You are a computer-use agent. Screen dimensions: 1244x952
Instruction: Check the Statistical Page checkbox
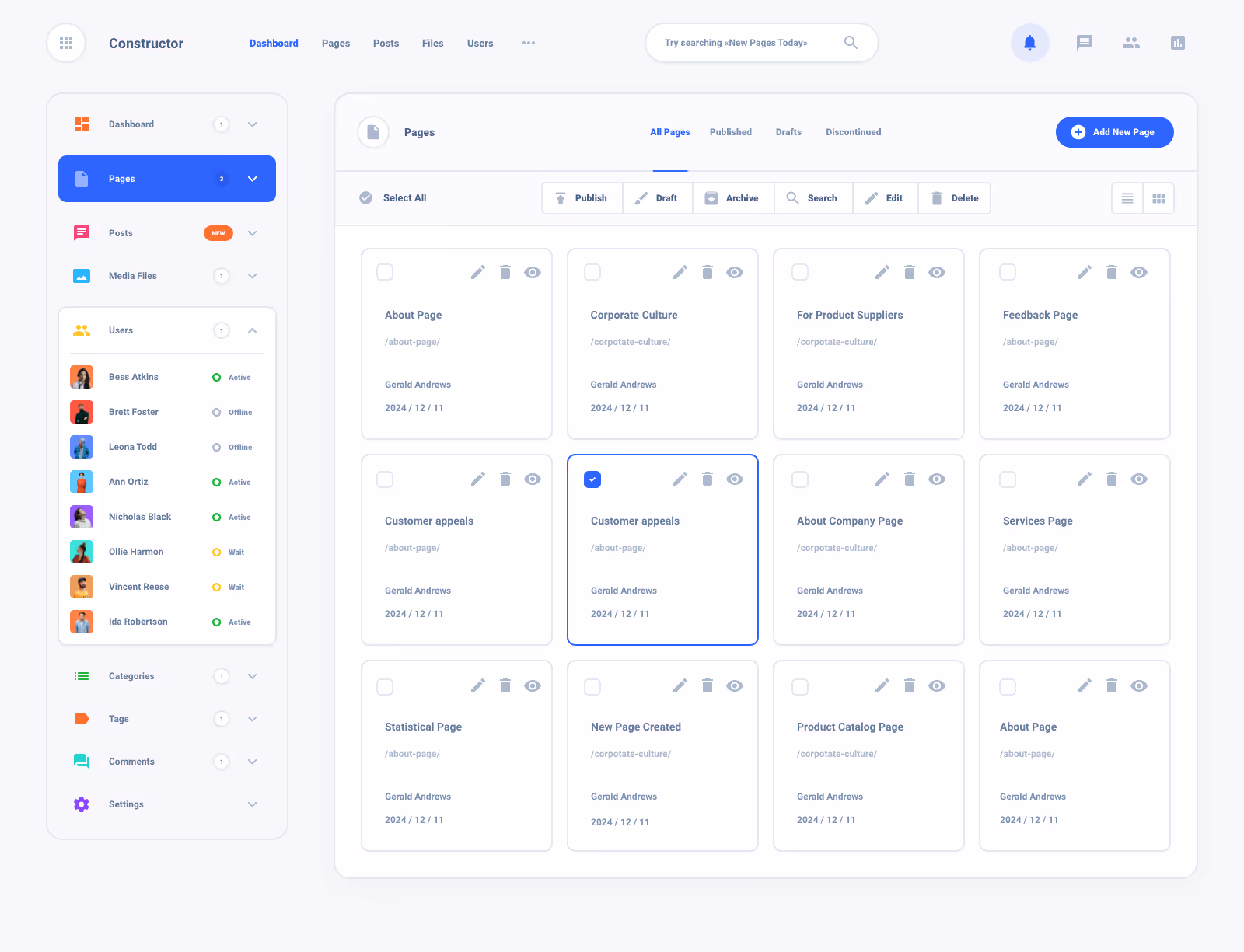click(x=385, y=686)
